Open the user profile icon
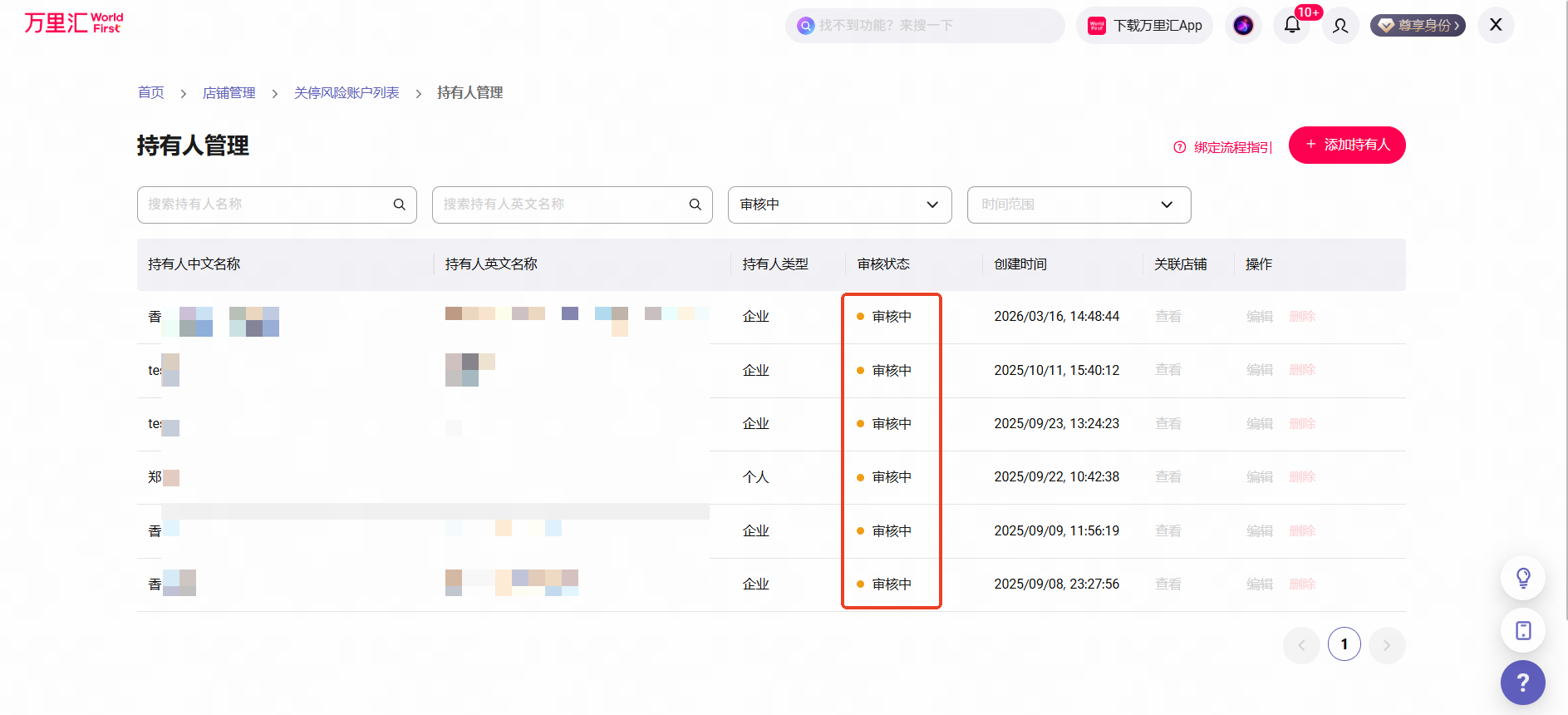 click(1340, 26)
